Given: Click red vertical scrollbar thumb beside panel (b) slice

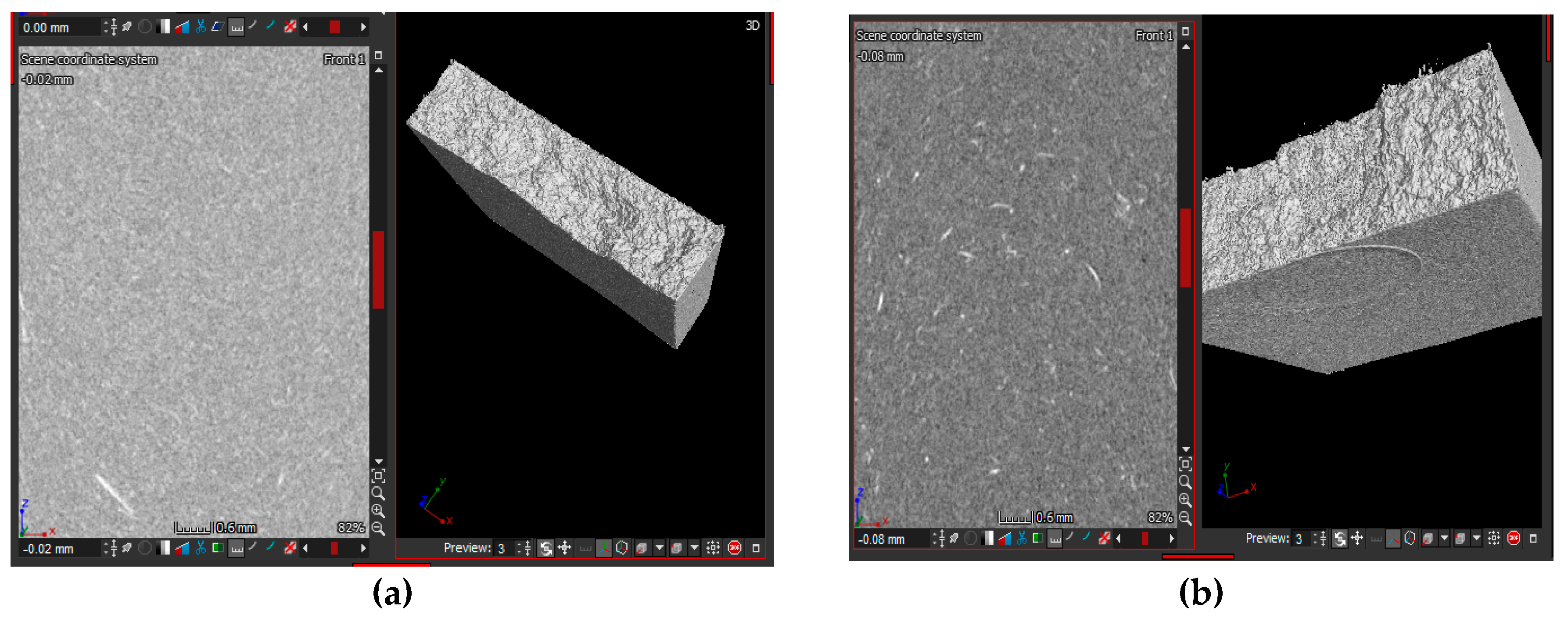Looking at the screenshot, I should pyautogui.click(x=1185, y=247).
